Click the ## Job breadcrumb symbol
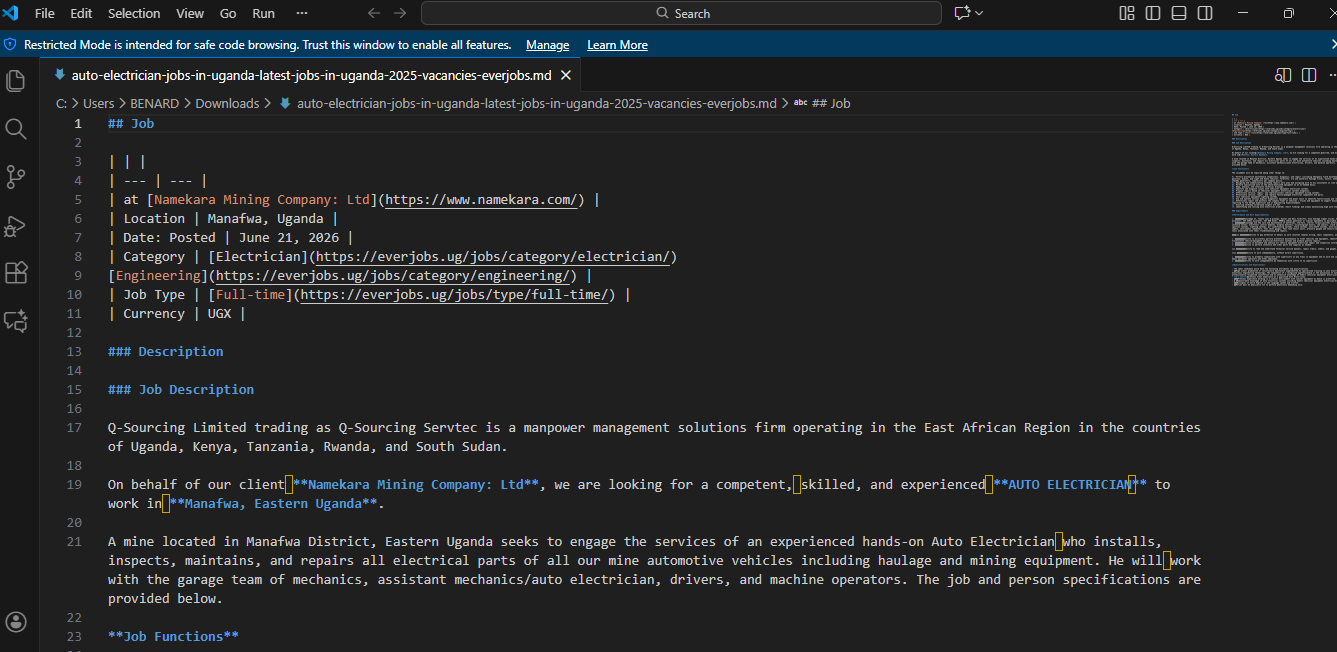 [x=831, y=103]
